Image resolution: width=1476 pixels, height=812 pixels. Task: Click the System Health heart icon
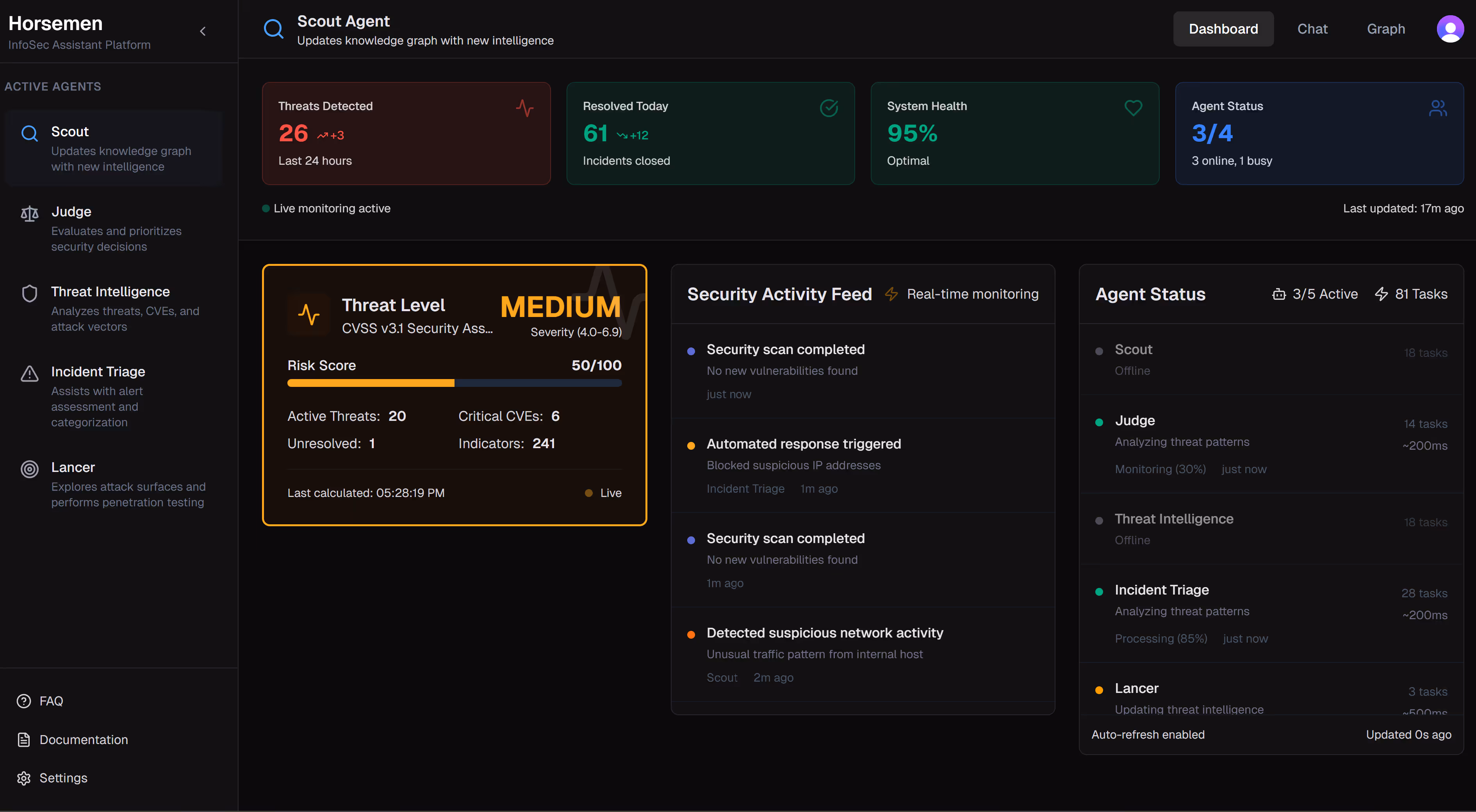tap(1133, 107)
